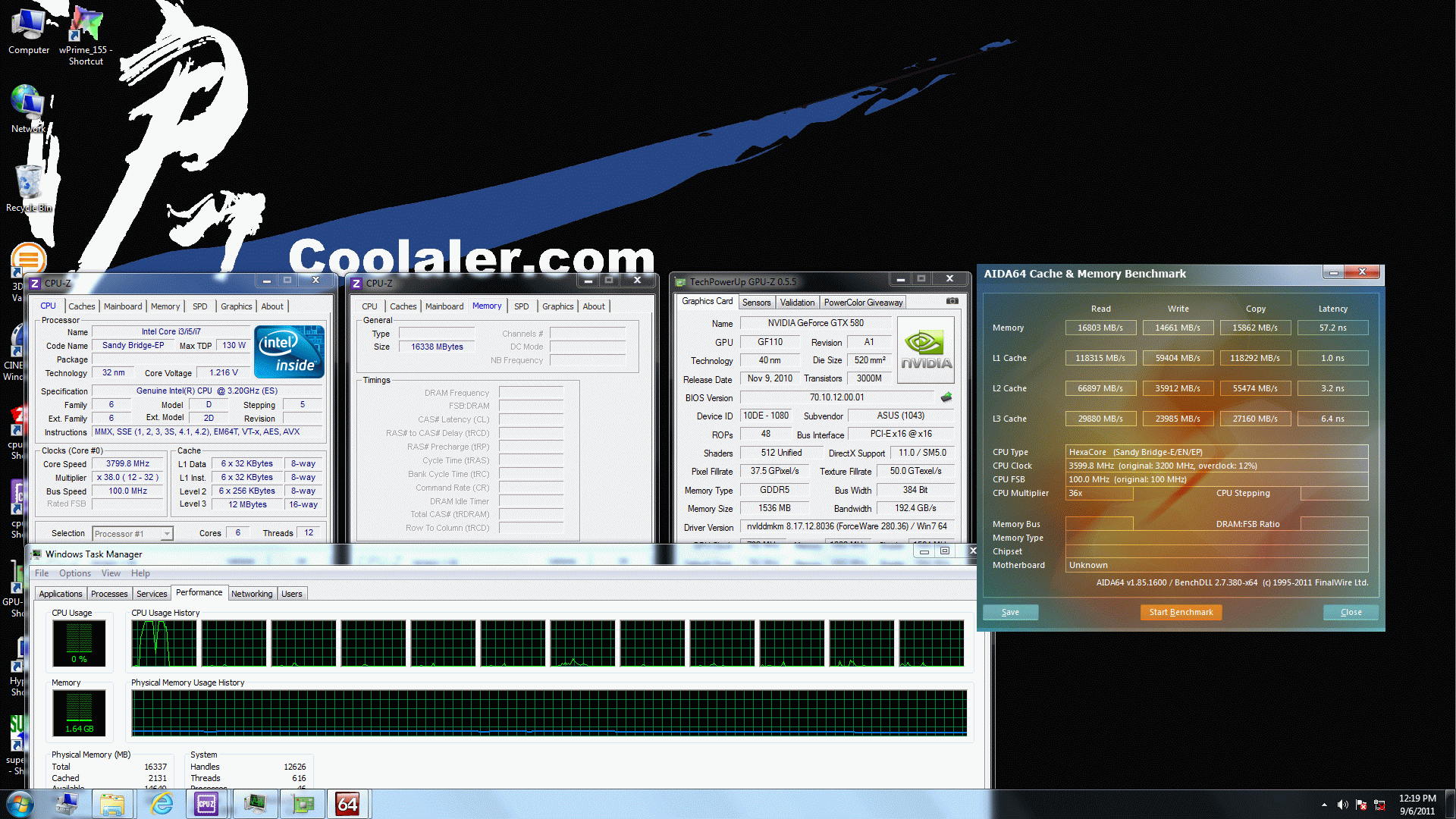Select the SPD tab in left CPU-Z

pyautogui.click(x=199, y=306)
